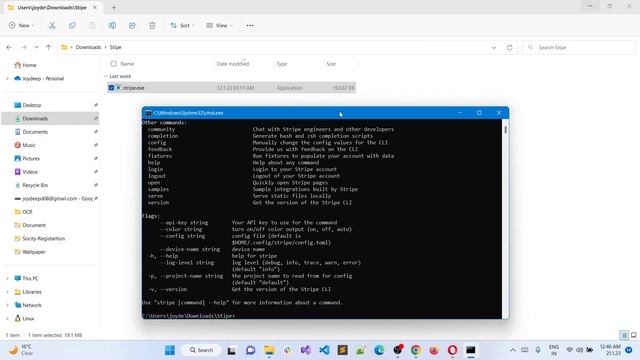This screenshot has height=360, width=640.
Task: Open Task View on taskbar
Action: click(231, 350)
